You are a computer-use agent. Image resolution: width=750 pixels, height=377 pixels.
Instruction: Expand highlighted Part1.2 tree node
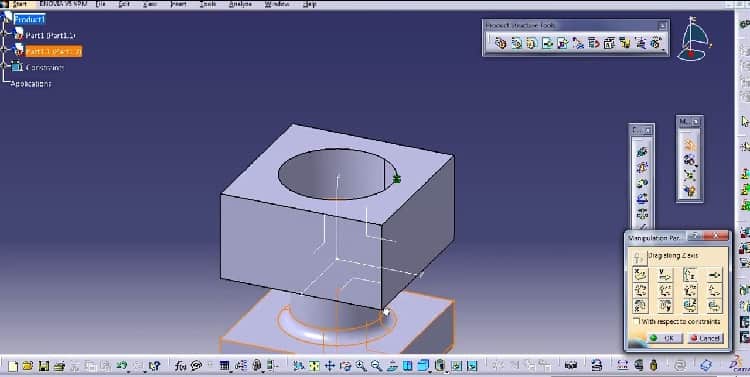(x=4, y=49)
